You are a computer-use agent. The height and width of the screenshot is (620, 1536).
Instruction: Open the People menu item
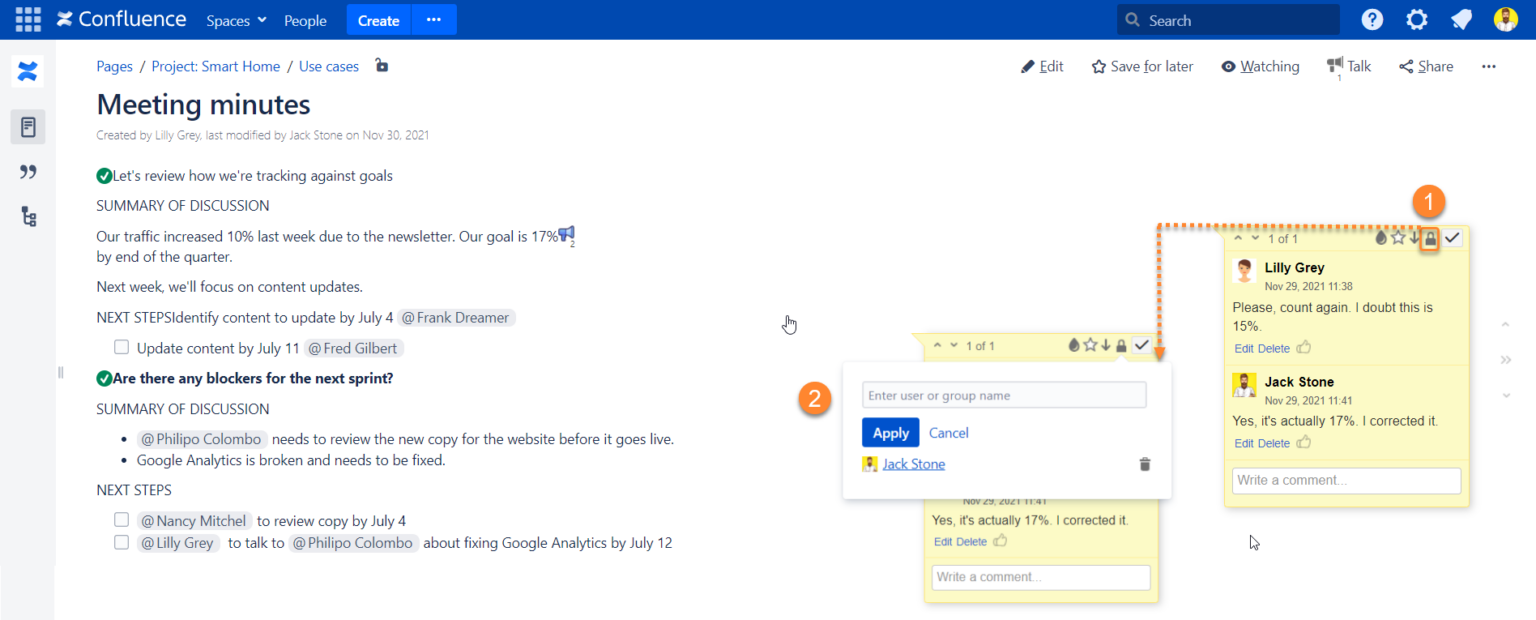pos(305,19)
